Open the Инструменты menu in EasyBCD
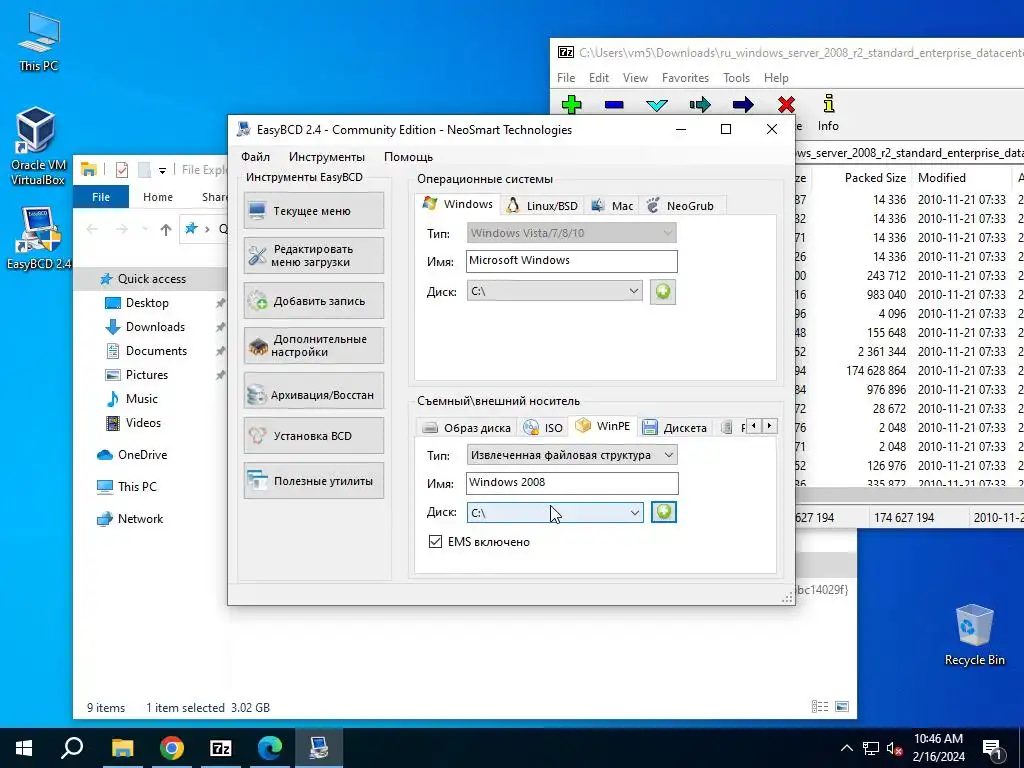Image resolution: width=1024 pixels, height=768 pixels. 327,157
